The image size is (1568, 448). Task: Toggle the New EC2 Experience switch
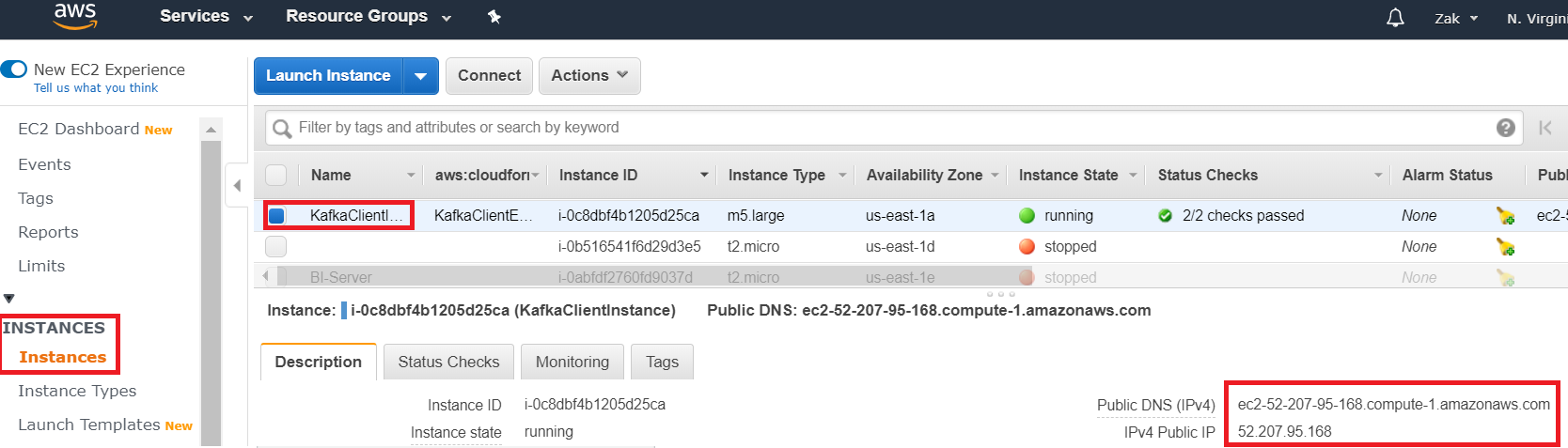(14, 70)
